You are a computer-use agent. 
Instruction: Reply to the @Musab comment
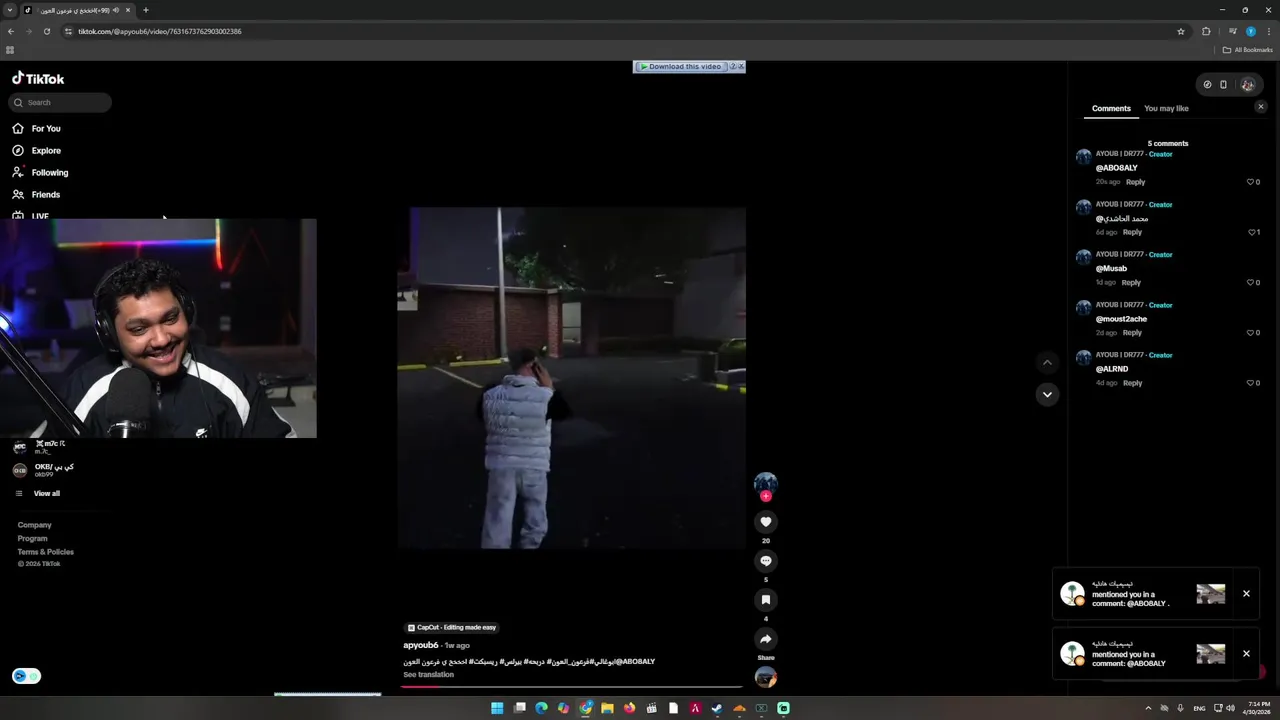pos(1131,282)
